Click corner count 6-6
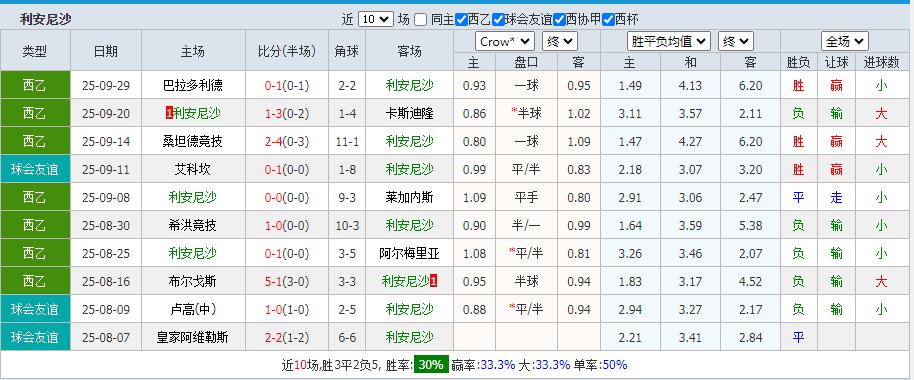 (x=347, y=337)
